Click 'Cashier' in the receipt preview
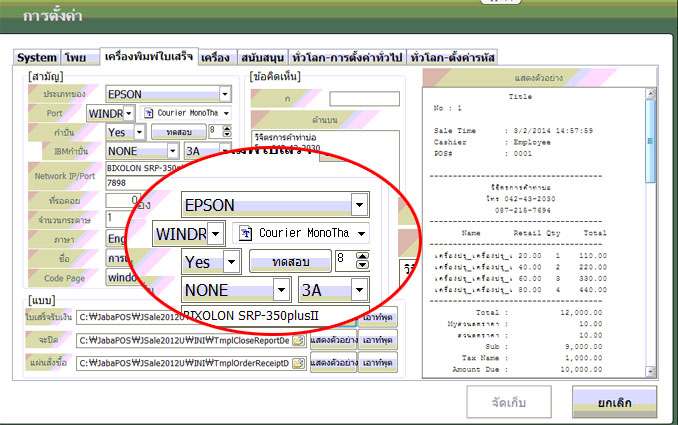The image size is (678, 425). (450, 142)
